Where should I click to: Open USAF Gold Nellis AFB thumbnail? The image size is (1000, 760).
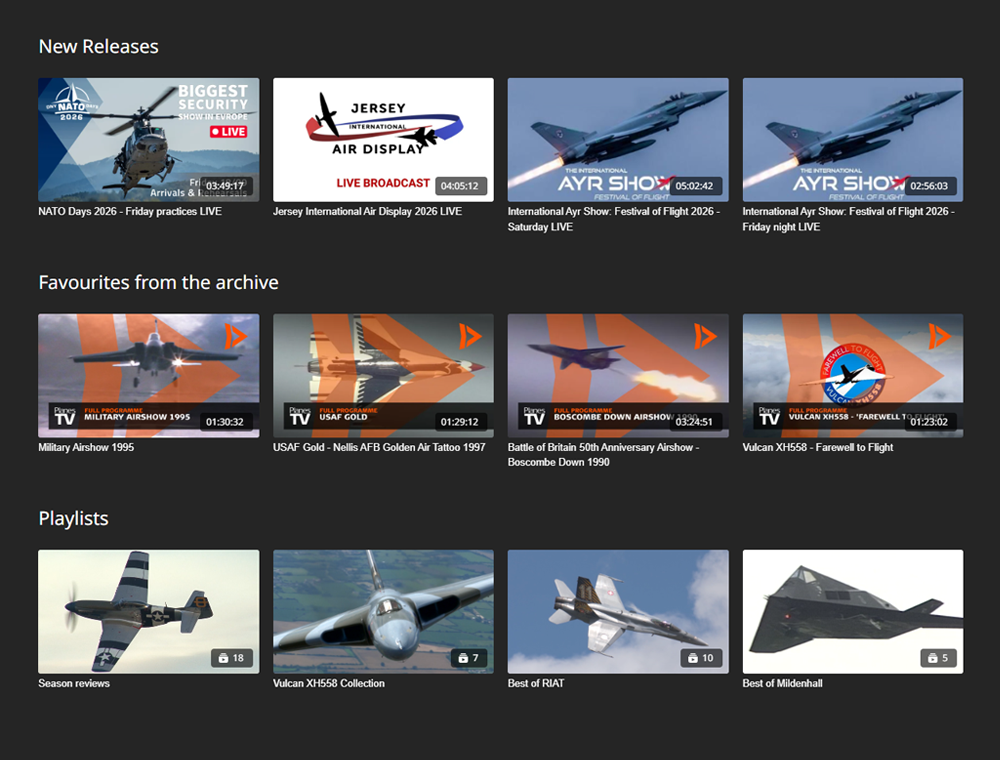(x=383, y=376)
